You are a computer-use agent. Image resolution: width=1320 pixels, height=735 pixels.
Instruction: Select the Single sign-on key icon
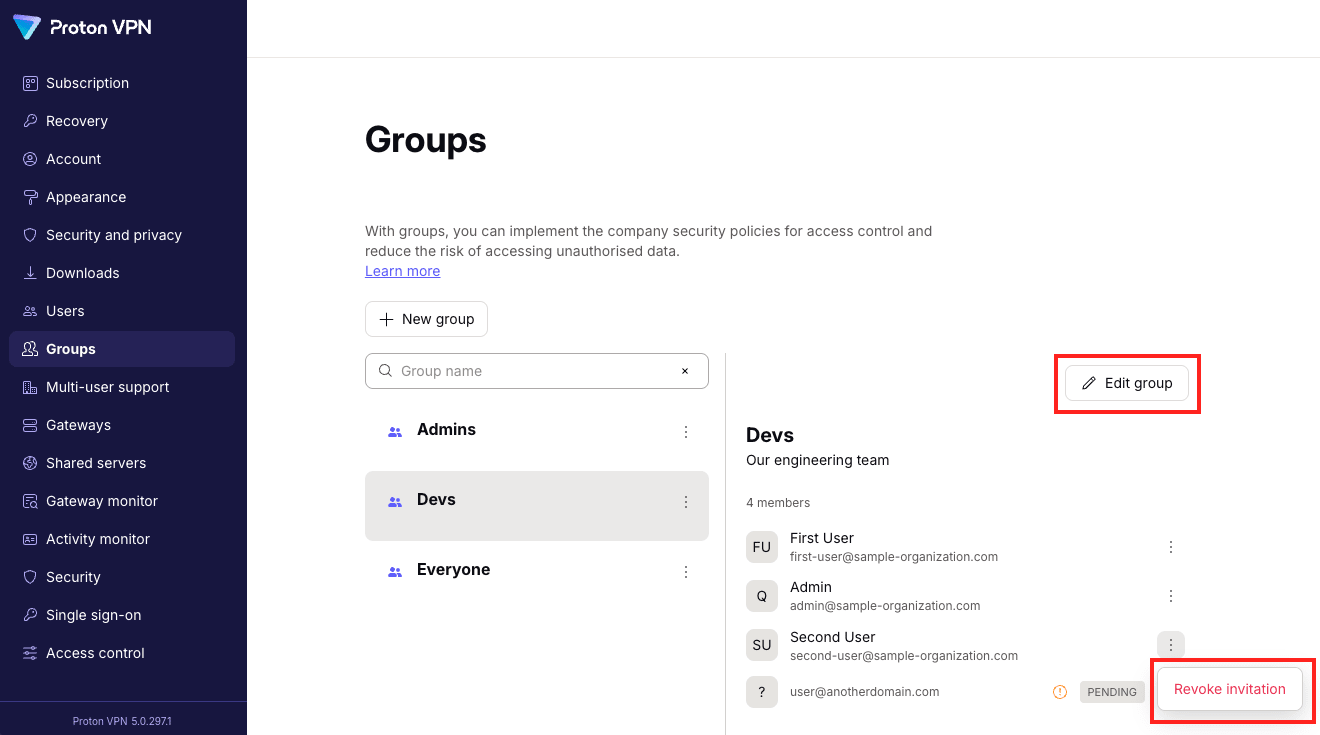pyautogui.click(x=30, y=615)
